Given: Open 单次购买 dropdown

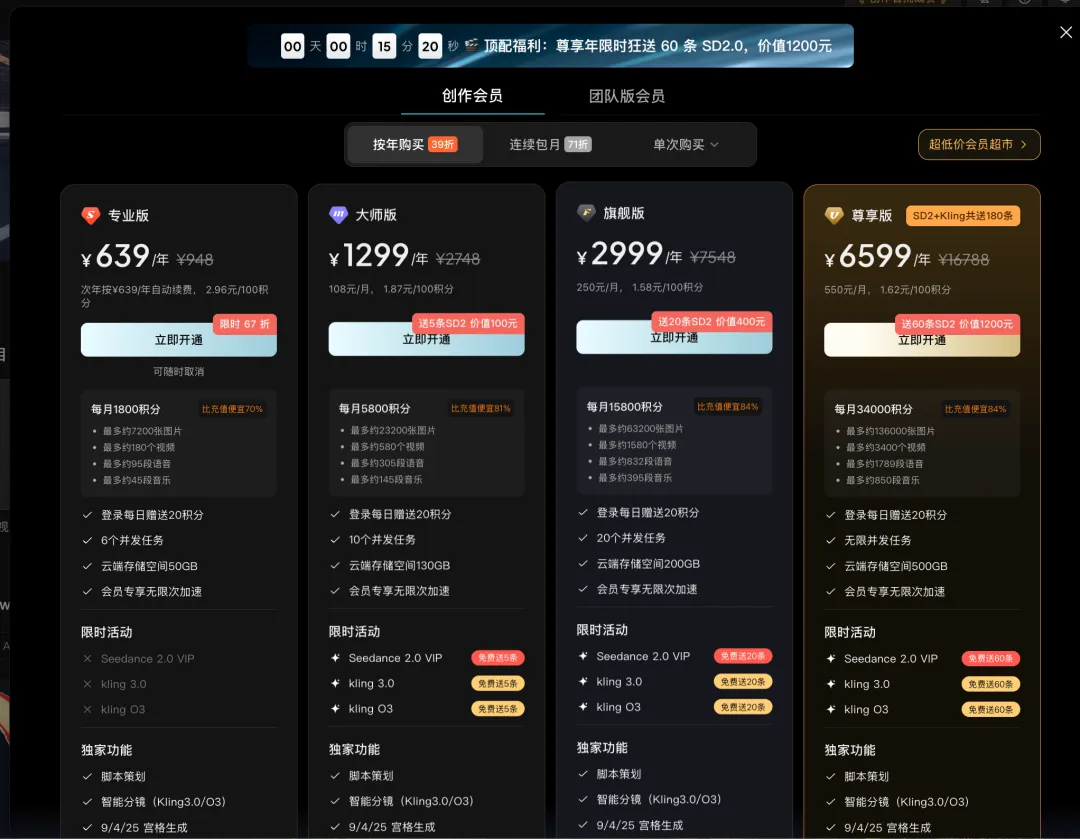Looking at the screenshot, I should coord(685,145).
